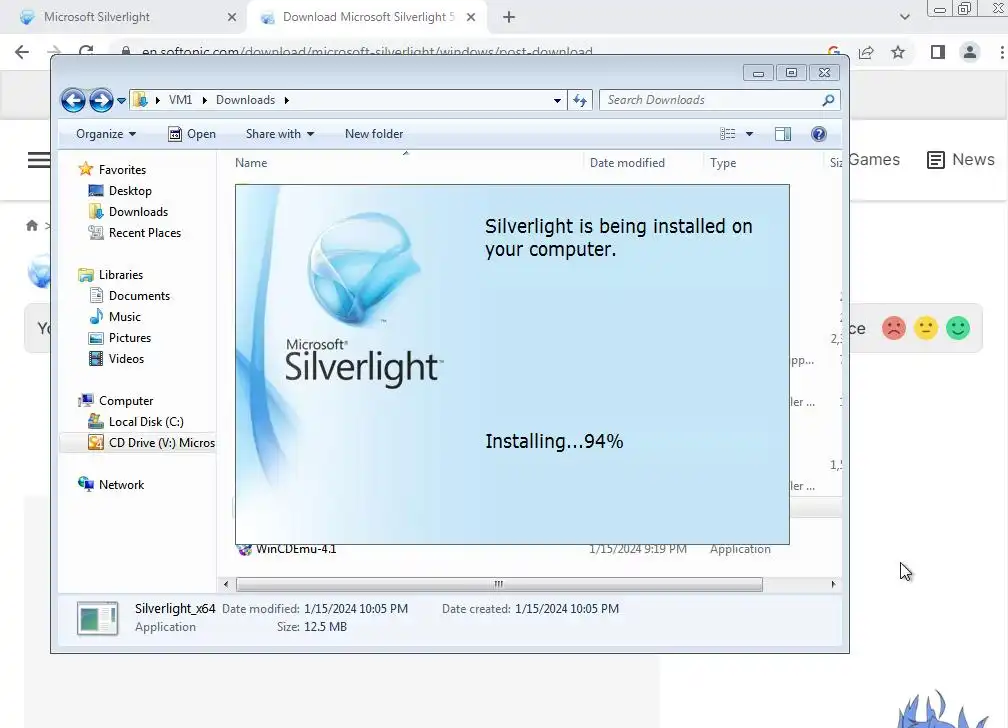
Task: Toggle the preview pane icon
Action: (x=783, y=134)
